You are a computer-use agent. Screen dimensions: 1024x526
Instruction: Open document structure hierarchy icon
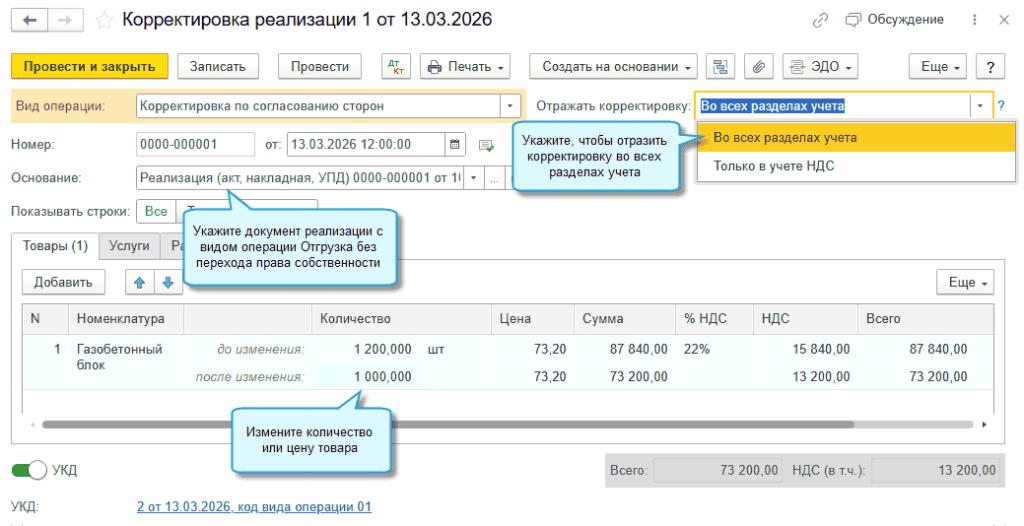pos(718,67)
